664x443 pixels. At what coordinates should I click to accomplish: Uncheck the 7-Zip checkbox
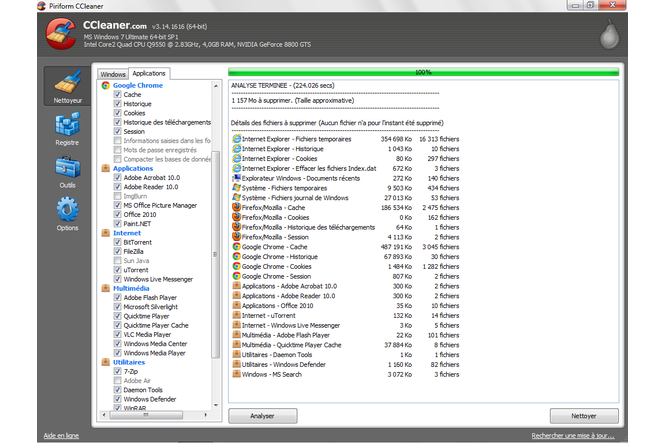pos(118,371)
